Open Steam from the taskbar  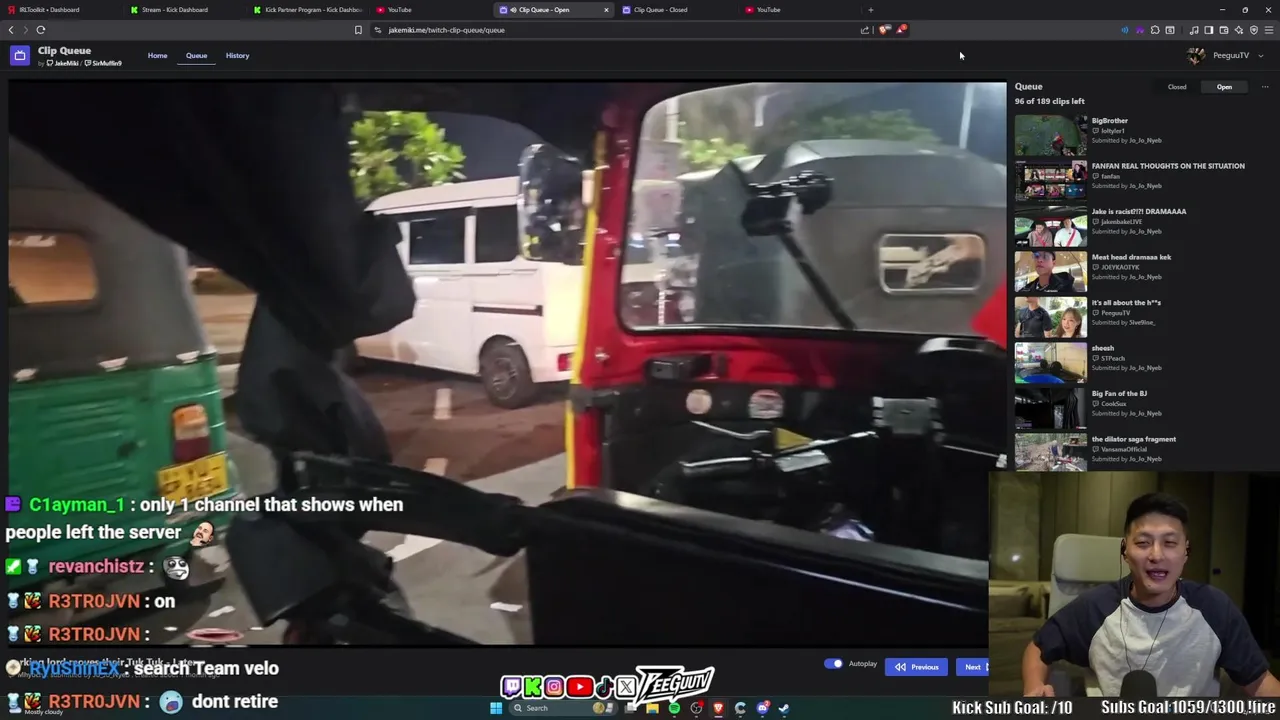point(784,708)
